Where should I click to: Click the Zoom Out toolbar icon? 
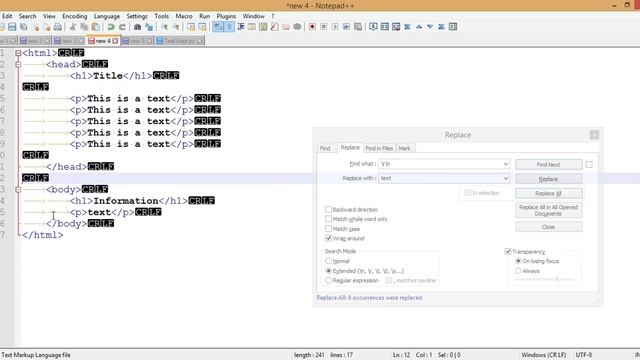pyautogui.click(x=176, y=27)
